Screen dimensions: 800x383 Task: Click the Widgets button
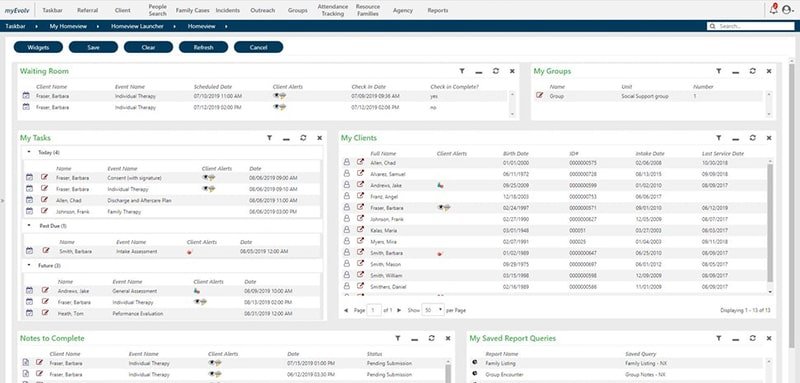(38, 47)
